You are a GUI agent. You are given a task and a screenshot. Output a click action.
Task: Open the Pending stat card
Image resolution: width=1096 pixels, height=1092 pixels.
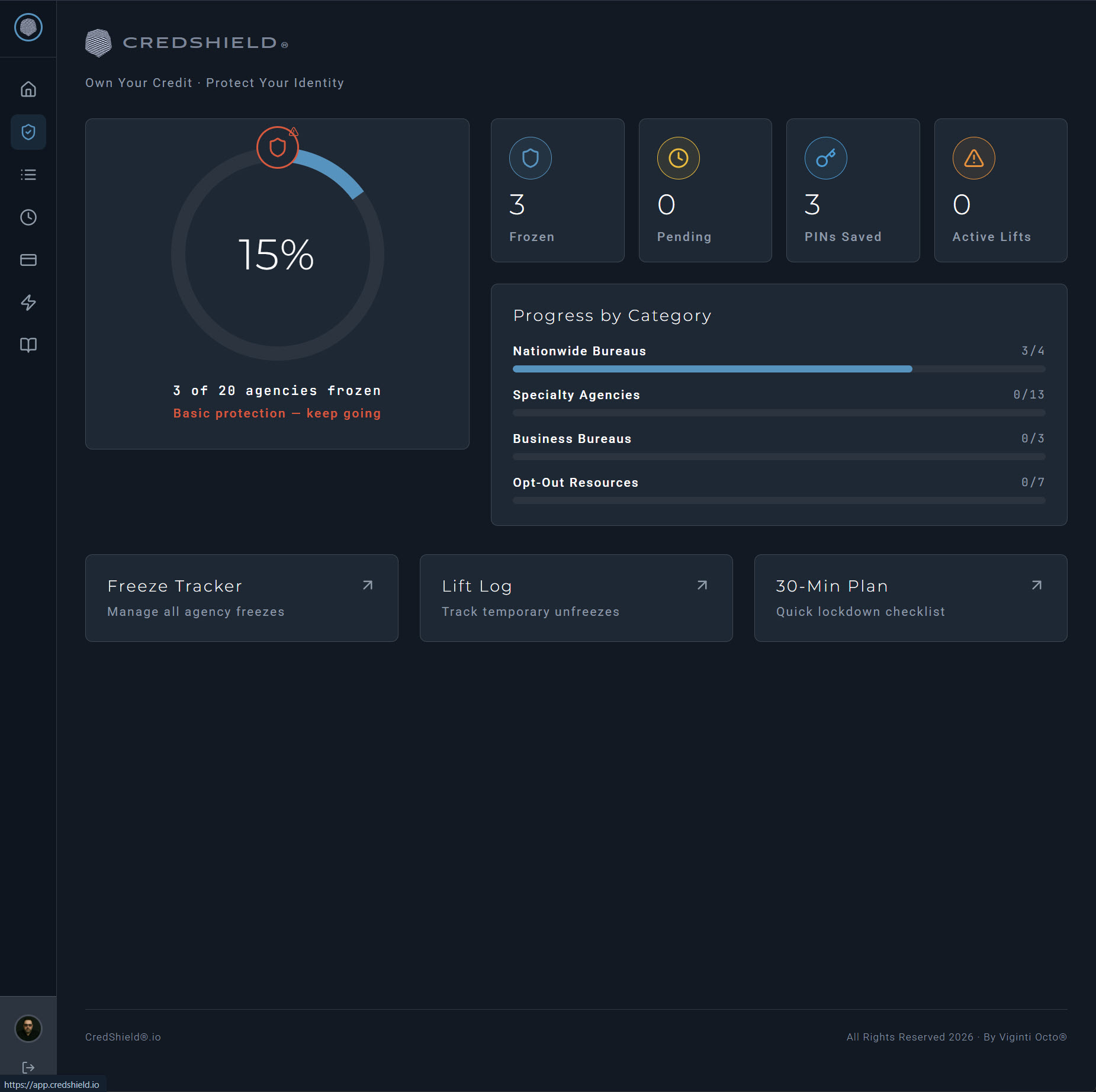tap(705, 190)
